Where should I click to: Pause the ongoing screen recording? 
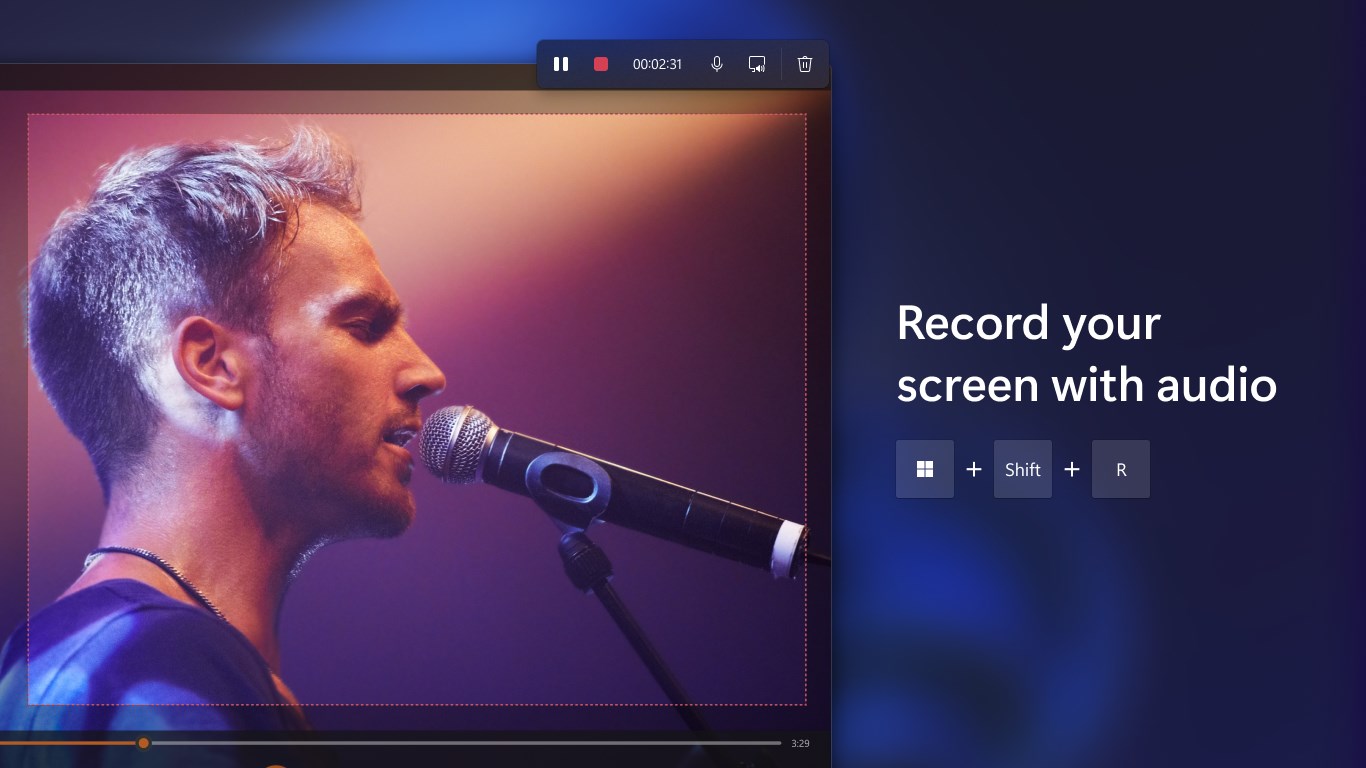click(561, 64)
